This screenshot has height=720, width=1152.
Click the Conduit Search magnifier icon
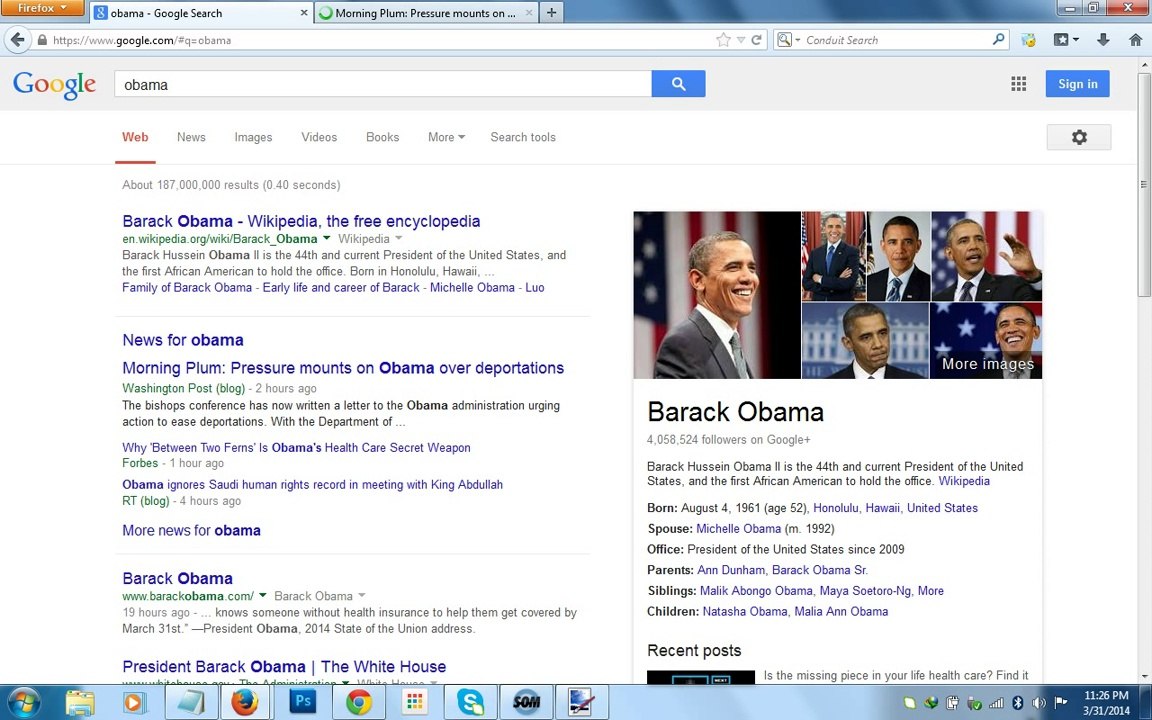(x=998, y=40)
